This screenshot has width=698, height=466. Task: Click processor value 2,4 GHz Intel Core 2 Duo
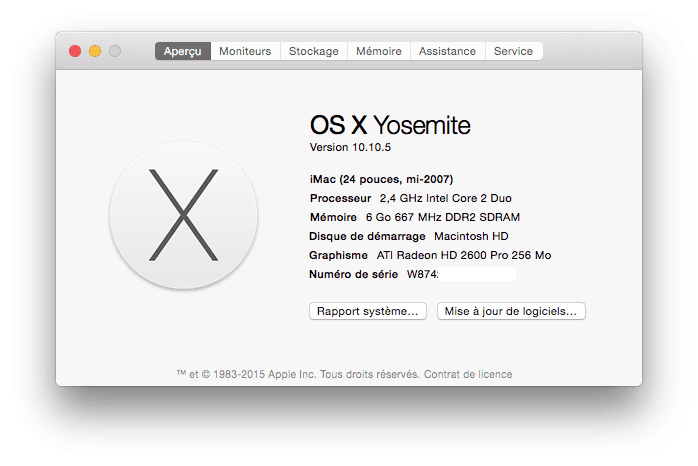(x=446, y=198)
